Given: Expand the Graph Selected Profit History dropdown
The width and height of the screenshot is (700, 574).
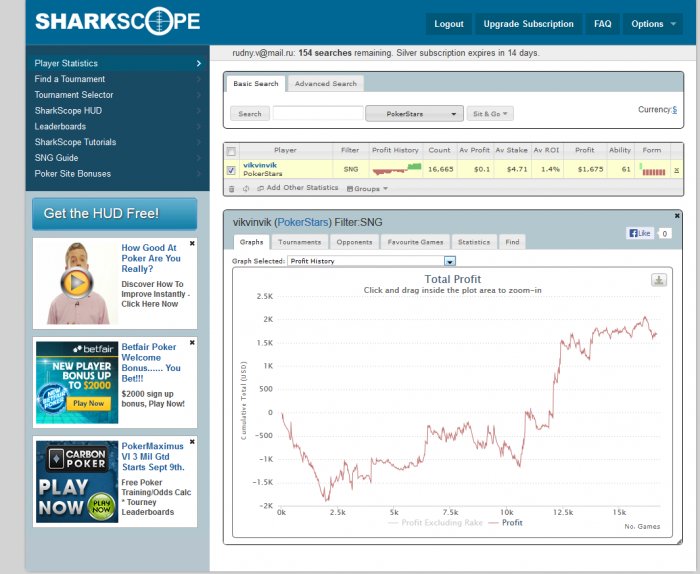Looking at the screenshot, I should tap(450, 261).
